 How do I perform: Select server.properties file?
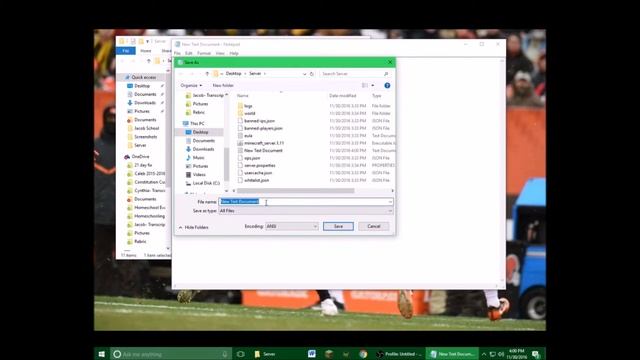click(x=260, y=165)
